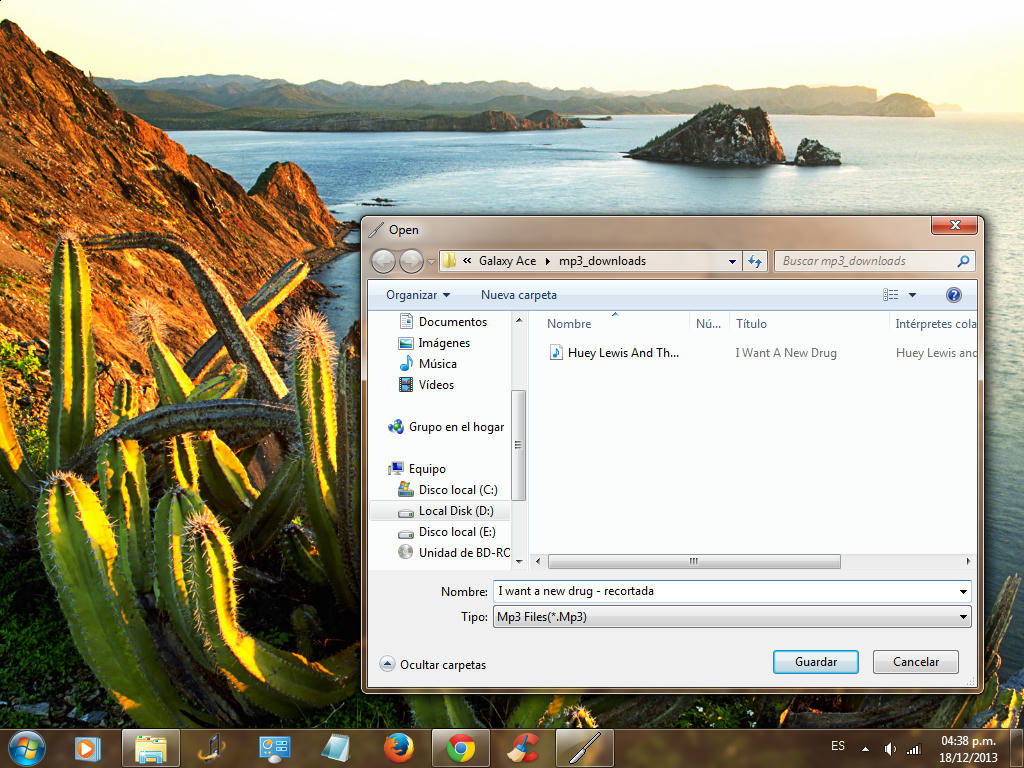This screenshot has width=1024, height=768.
Task: Open Firefox from the taskbar
Action: pyautogui.click(x=399, y=747)
